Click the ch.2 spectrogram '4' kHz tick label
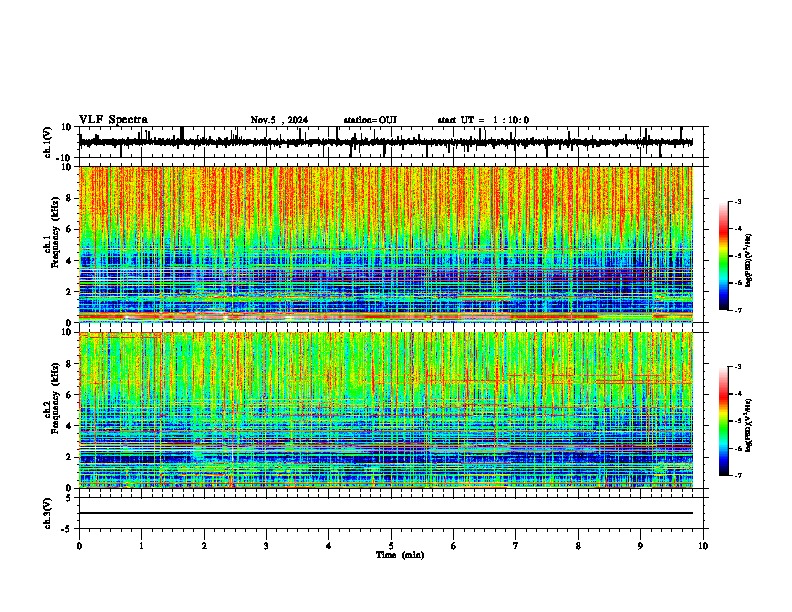The width and height of the screenshot is (792, 612). (x=69, y=427)
